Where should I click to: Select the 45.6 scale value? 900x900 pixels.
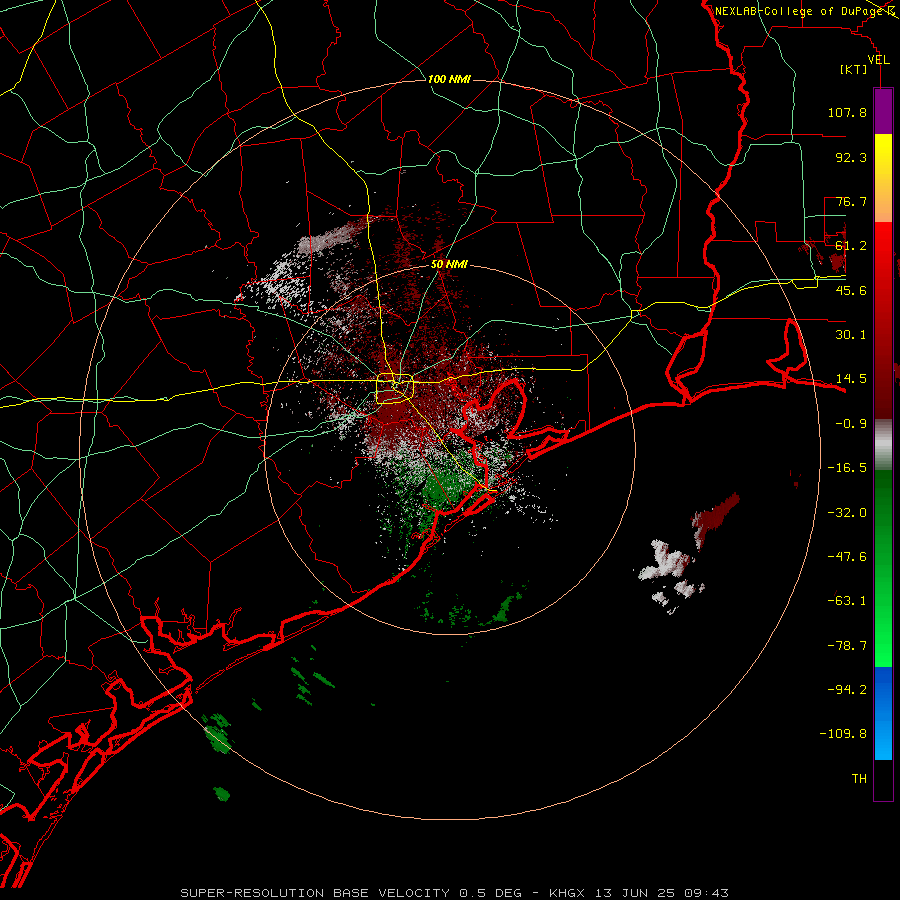(x=851, y=290)
